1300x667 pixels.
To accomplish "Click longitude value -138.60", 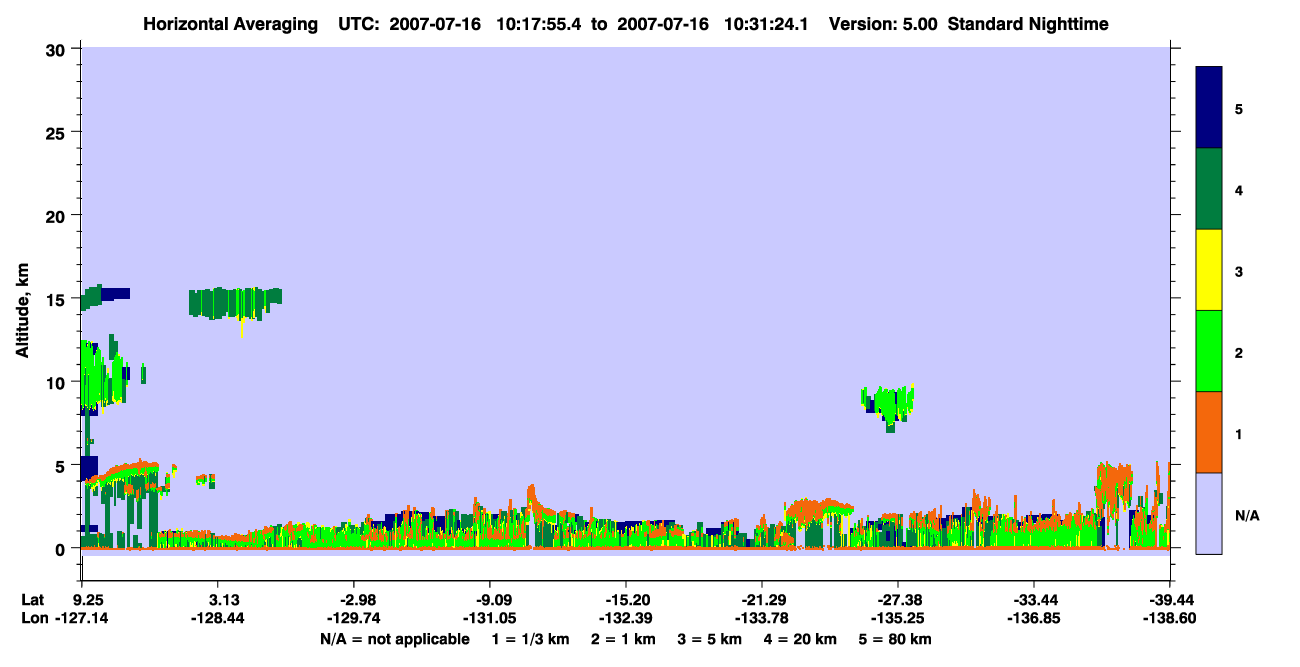I will [x=1170, y=619].
